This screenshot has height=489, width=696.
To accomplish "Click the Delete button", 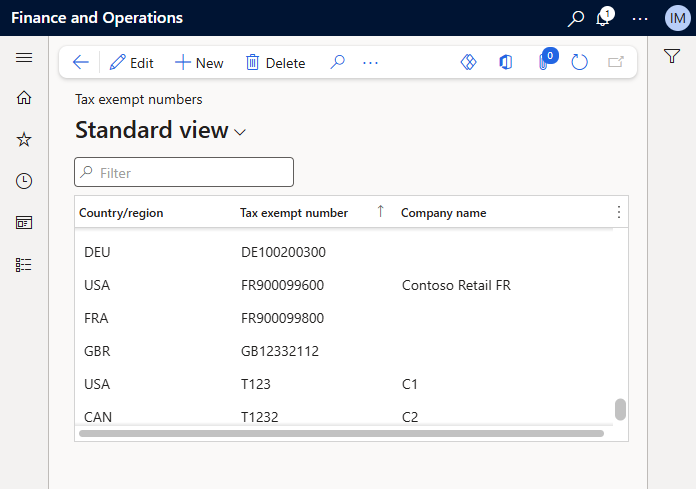I will click(275, 62).
